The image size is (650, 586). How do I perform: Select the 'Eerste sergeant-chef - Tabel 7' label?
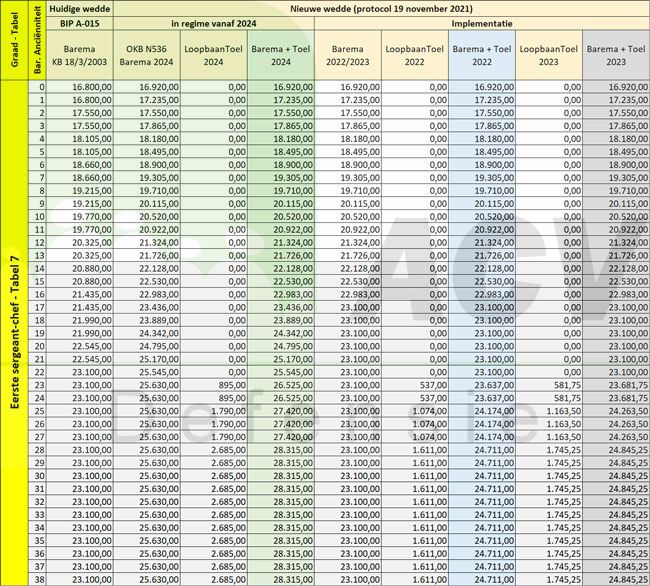15,332
